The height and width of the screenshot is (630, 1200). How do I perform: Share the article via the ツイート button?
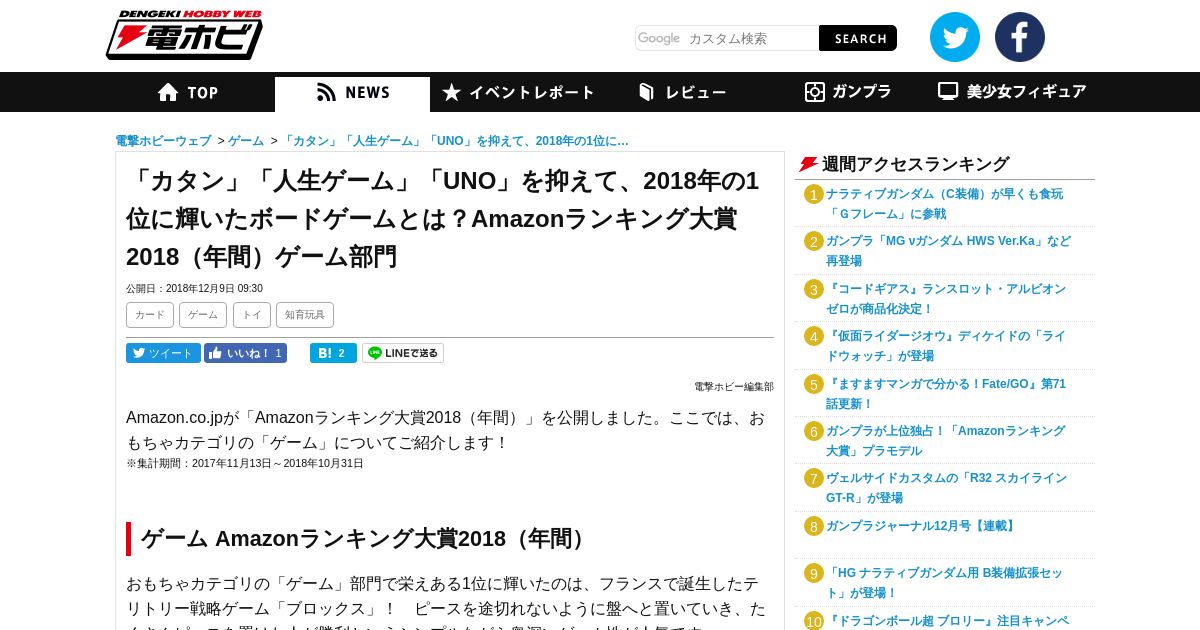tap(163, 353)
